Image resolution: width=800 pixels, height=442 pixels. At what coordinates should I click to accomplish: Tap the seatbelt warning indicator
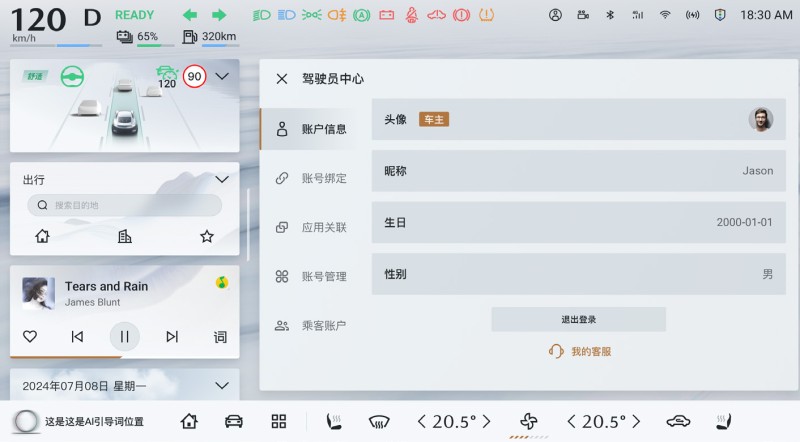coord(411,15)
